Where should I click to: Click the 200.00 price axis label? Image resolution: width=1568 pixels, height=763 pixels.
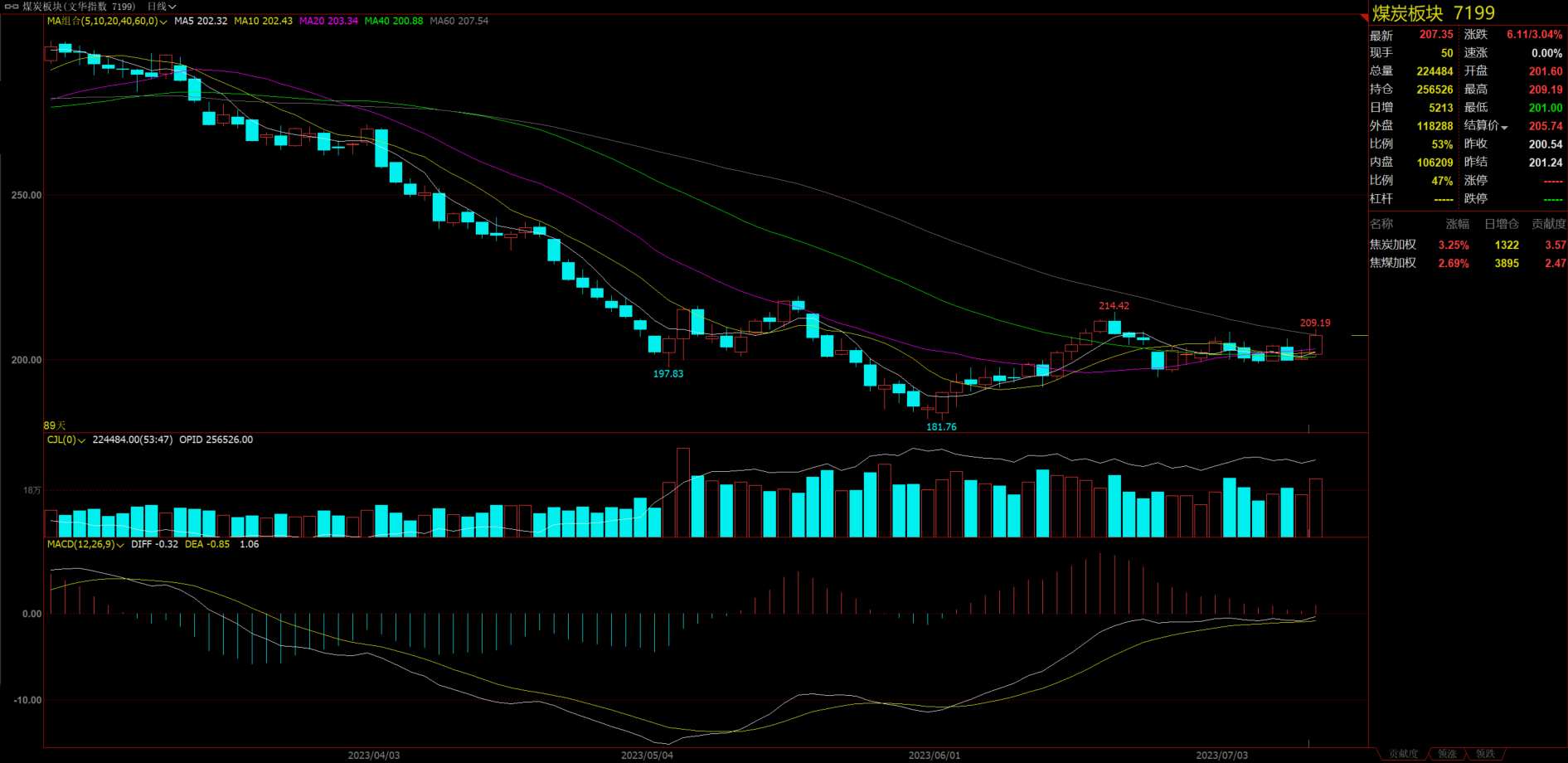[27, 361]
